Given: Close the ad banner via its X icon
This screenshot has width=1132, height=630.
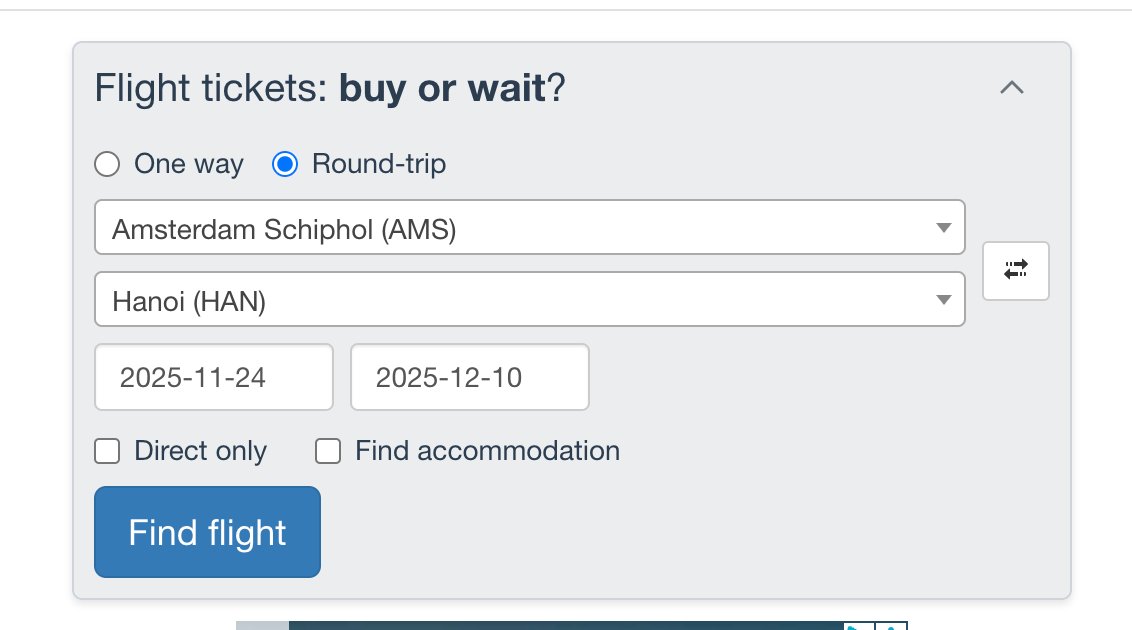Looking at the screenshot, I should click(892, 626).
